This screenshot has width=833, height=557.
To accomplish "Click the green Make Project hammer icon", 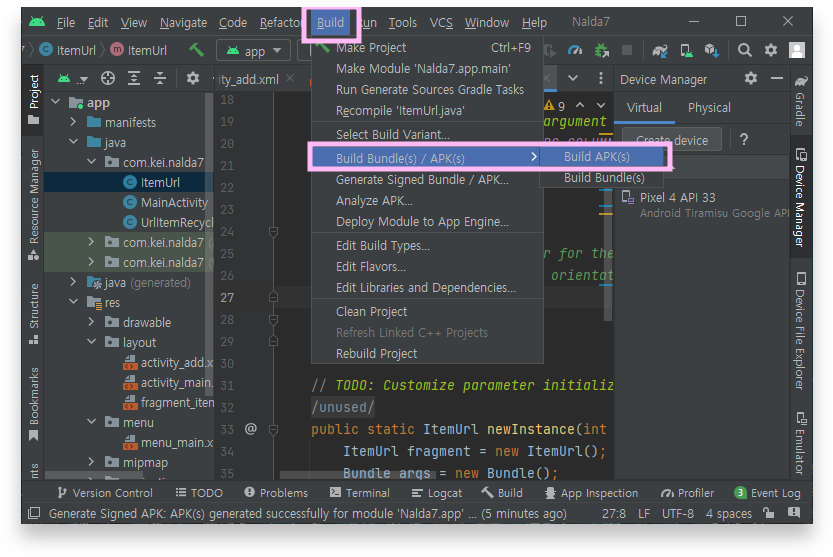I will (197, 50).
